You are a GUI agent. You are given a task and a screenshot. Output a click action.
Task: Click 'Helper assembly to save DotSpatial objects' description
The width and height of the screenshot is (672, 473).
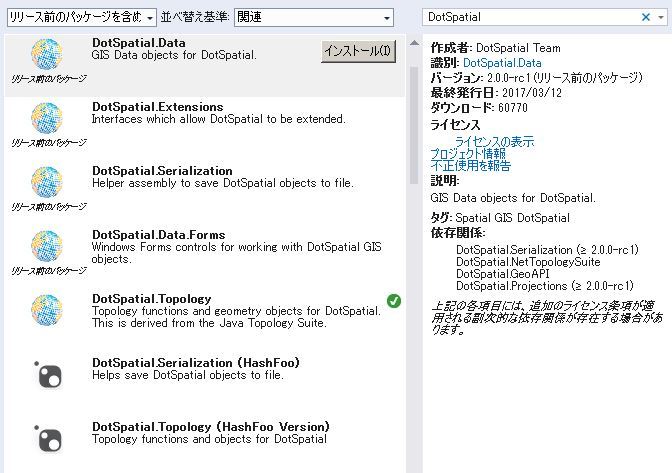[222, 183]
